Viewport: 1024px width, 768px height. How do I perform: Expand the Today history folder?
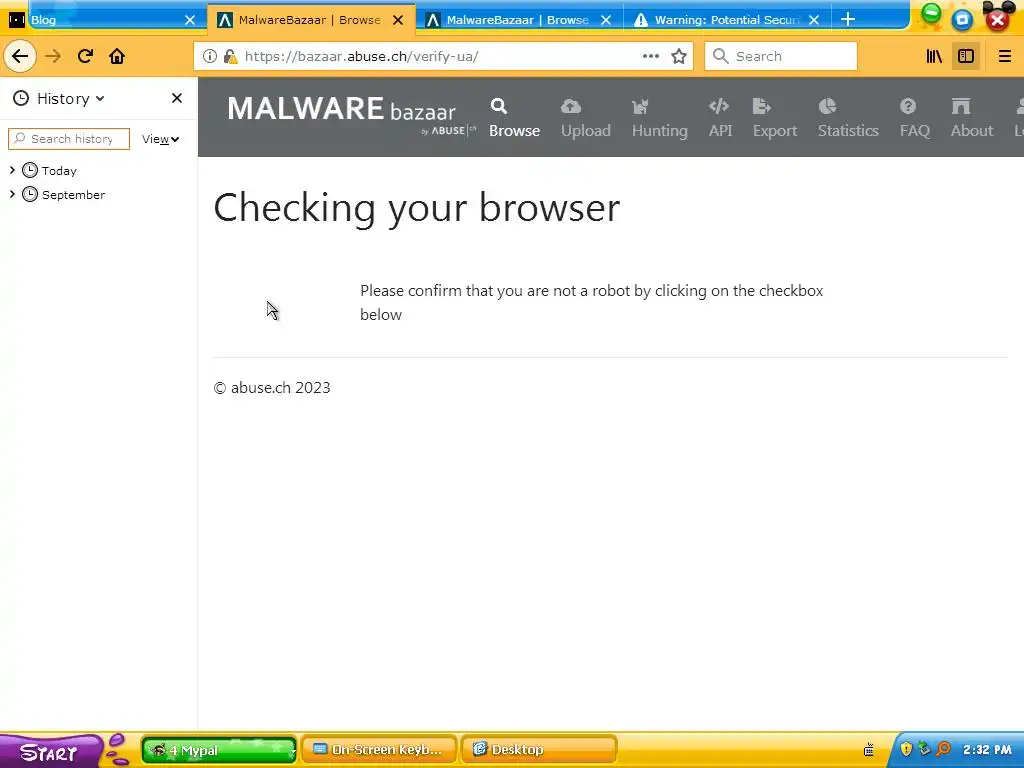coord(12,170)
